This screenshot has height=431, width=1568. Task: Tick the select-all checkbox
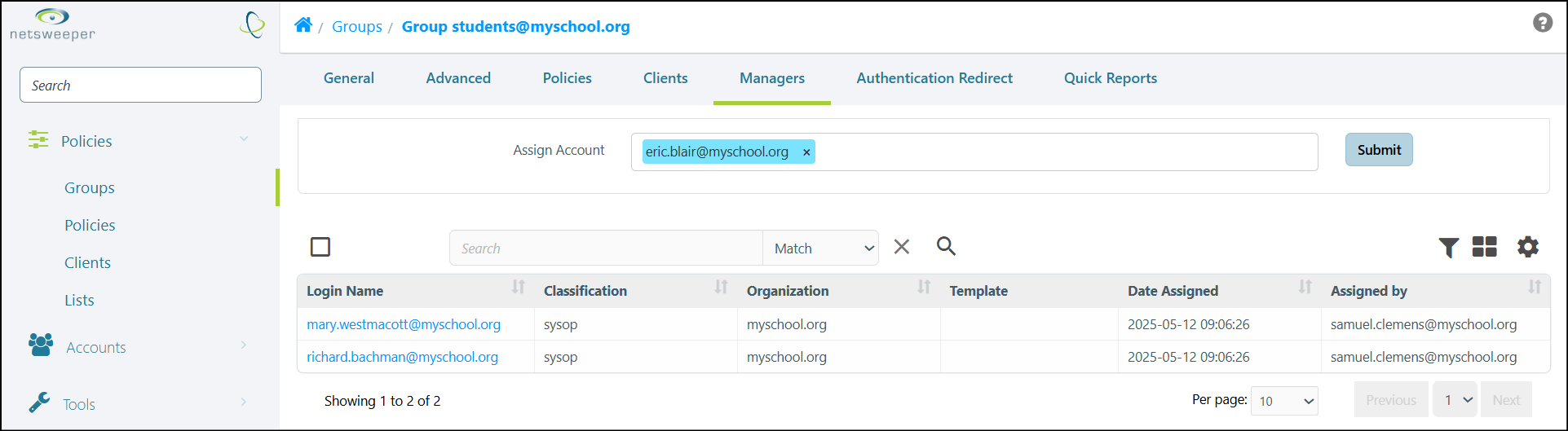[x=320, y=247]
